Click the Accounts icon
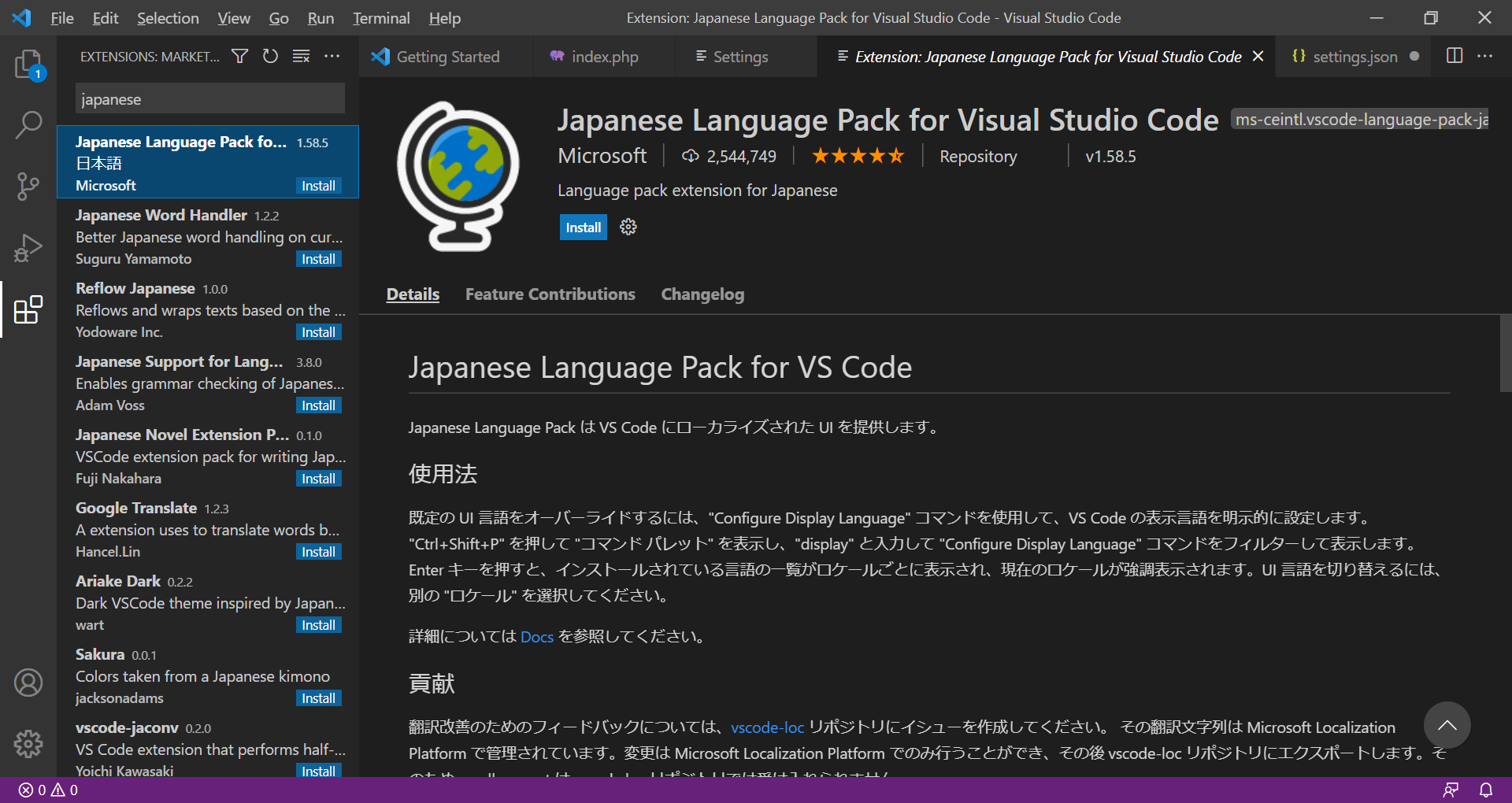 pyautogui.click(x=29, y=683)
